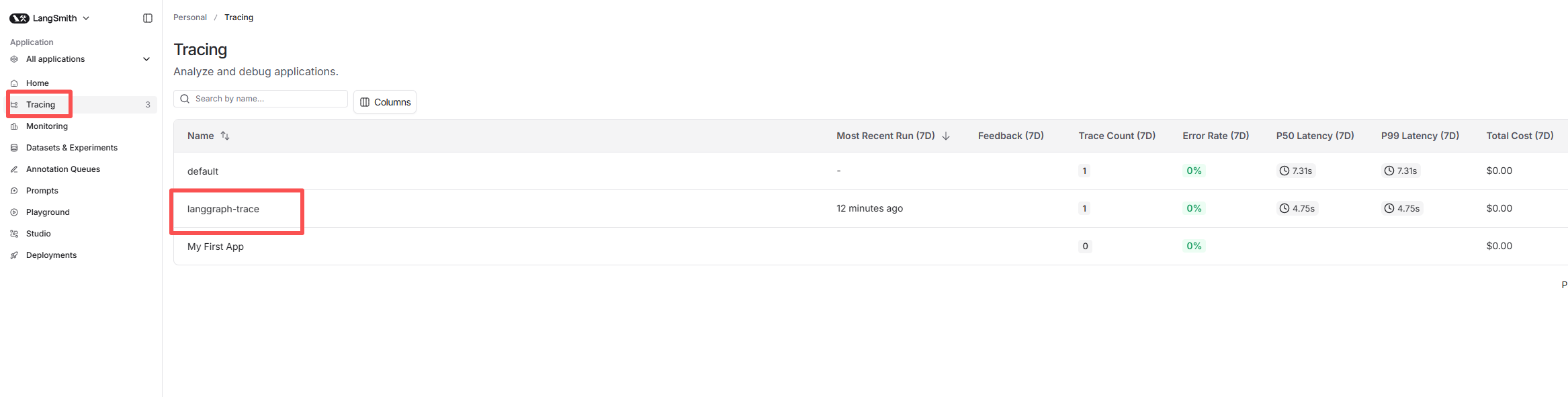Click the default row trace count 1
1568x397 pixels.
[1084, 171]
